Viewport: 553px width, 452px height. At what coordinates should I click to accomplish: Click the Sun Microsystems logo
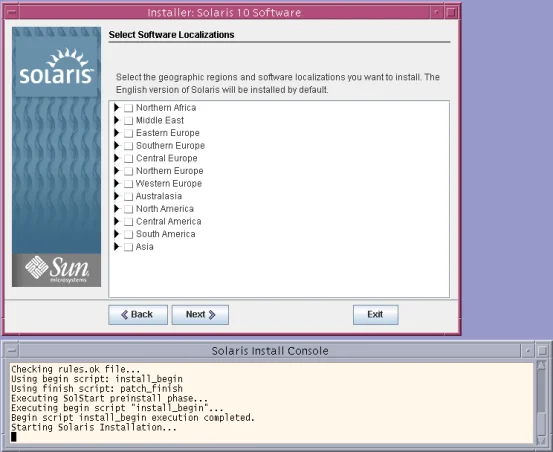pyautogui.click(x=56, y=270)
